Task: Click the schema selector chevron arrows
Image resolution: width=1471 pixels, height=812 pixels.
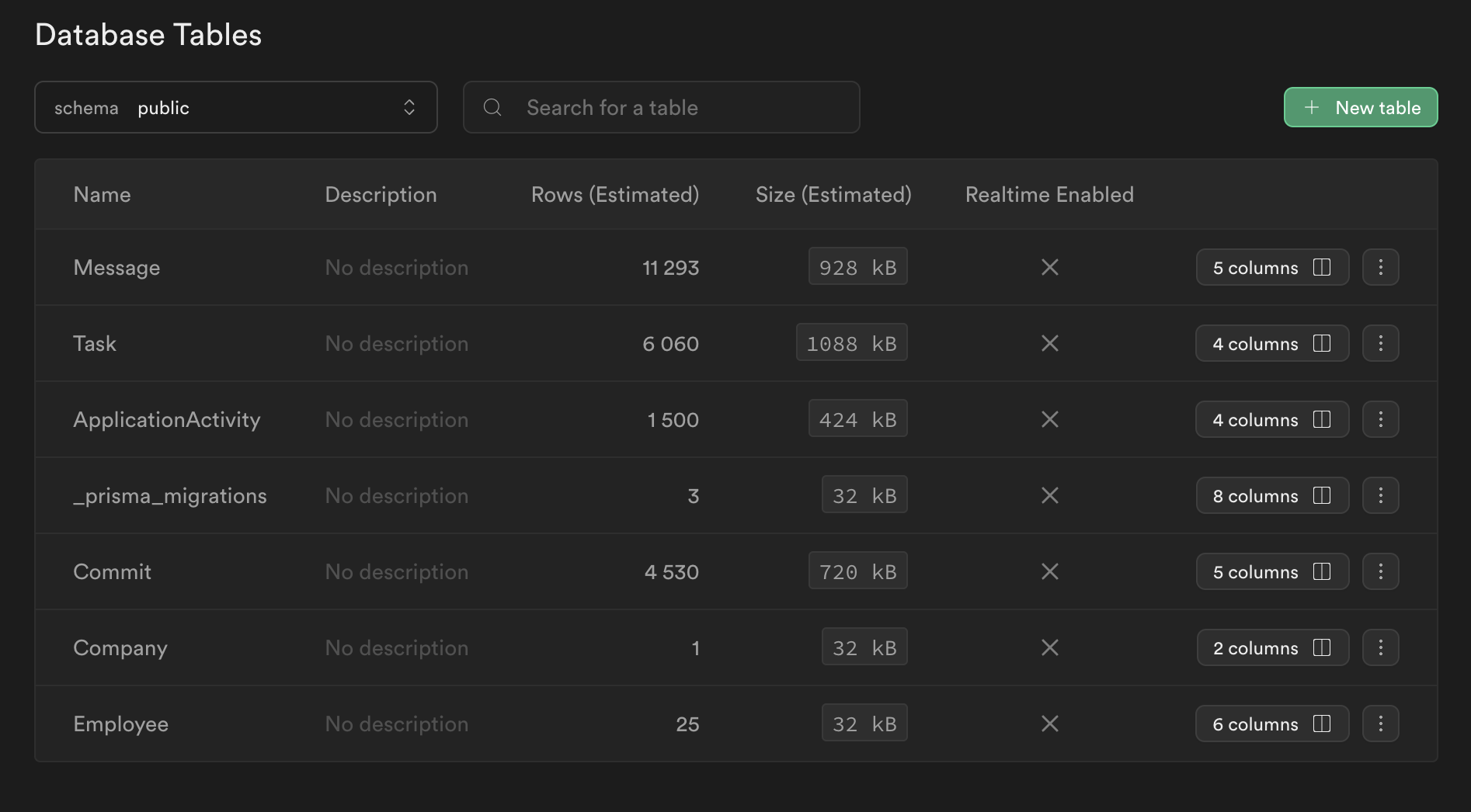Action: [x=409, y=107]
